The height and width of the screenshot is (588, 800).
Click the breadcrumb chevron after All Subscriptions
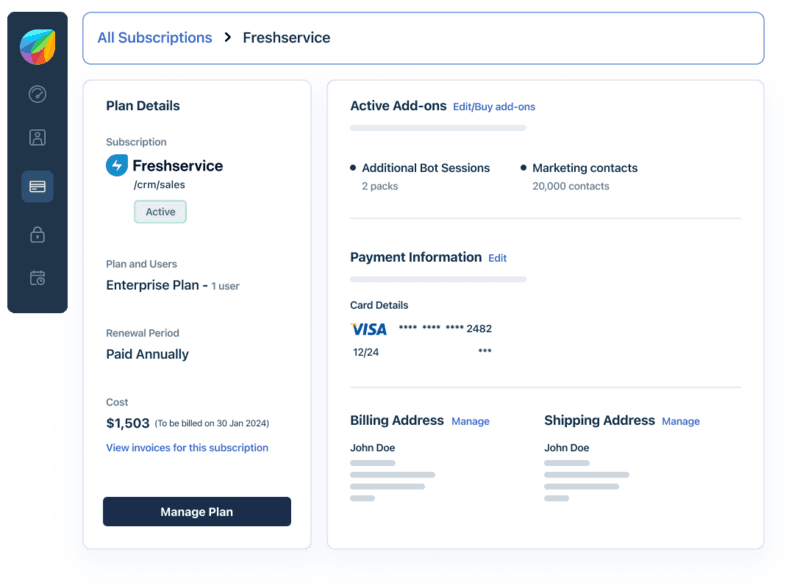click(x=228, y=37)
